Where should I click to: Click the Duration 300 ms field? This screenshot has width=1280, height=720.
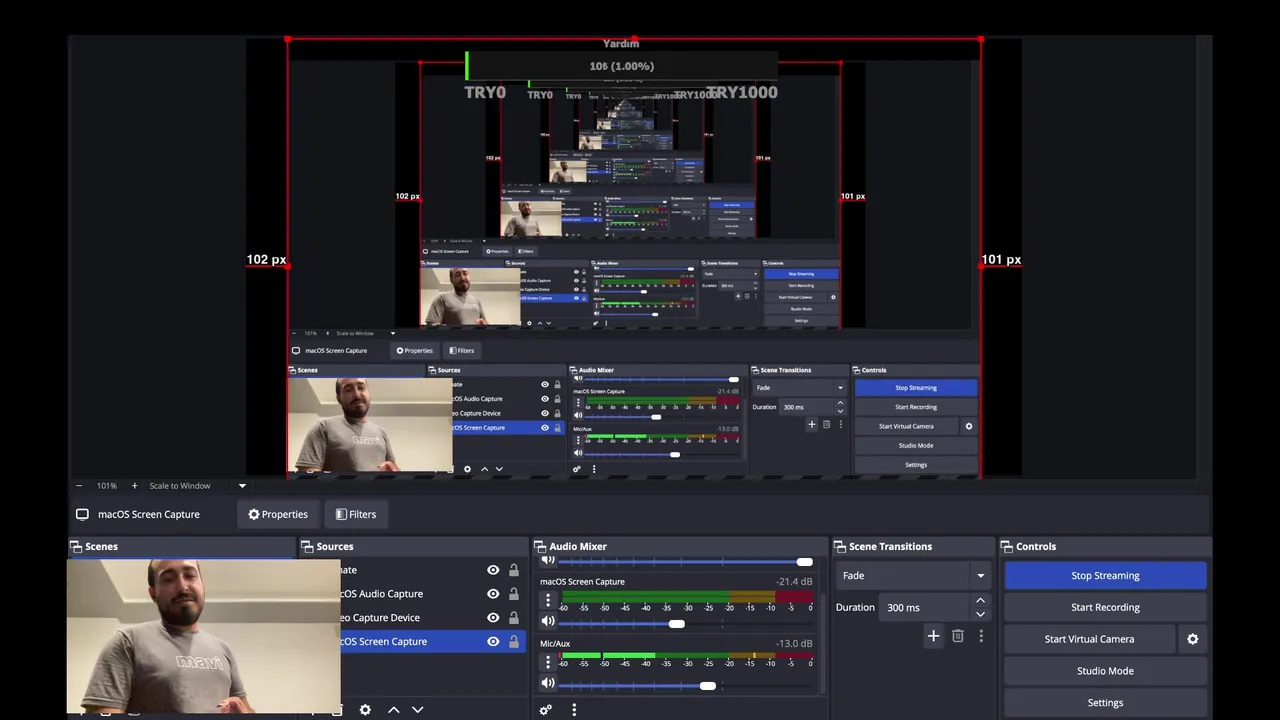point(927,608)
